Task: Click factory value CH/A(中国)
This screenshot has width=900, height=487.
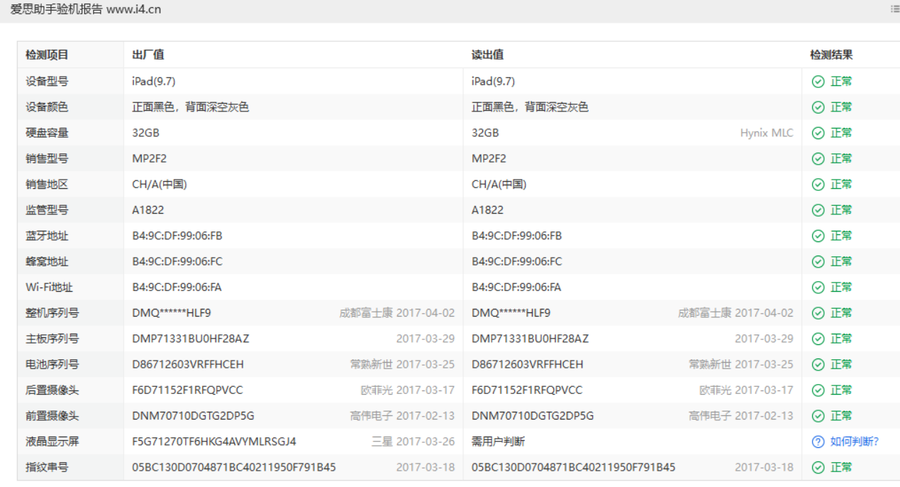Action: tap(160, 184)
